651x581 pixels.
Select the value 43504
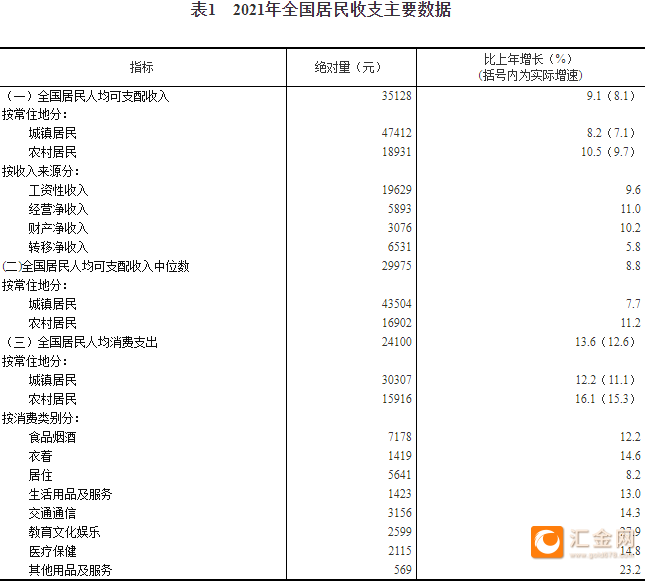tap(396, 304)
